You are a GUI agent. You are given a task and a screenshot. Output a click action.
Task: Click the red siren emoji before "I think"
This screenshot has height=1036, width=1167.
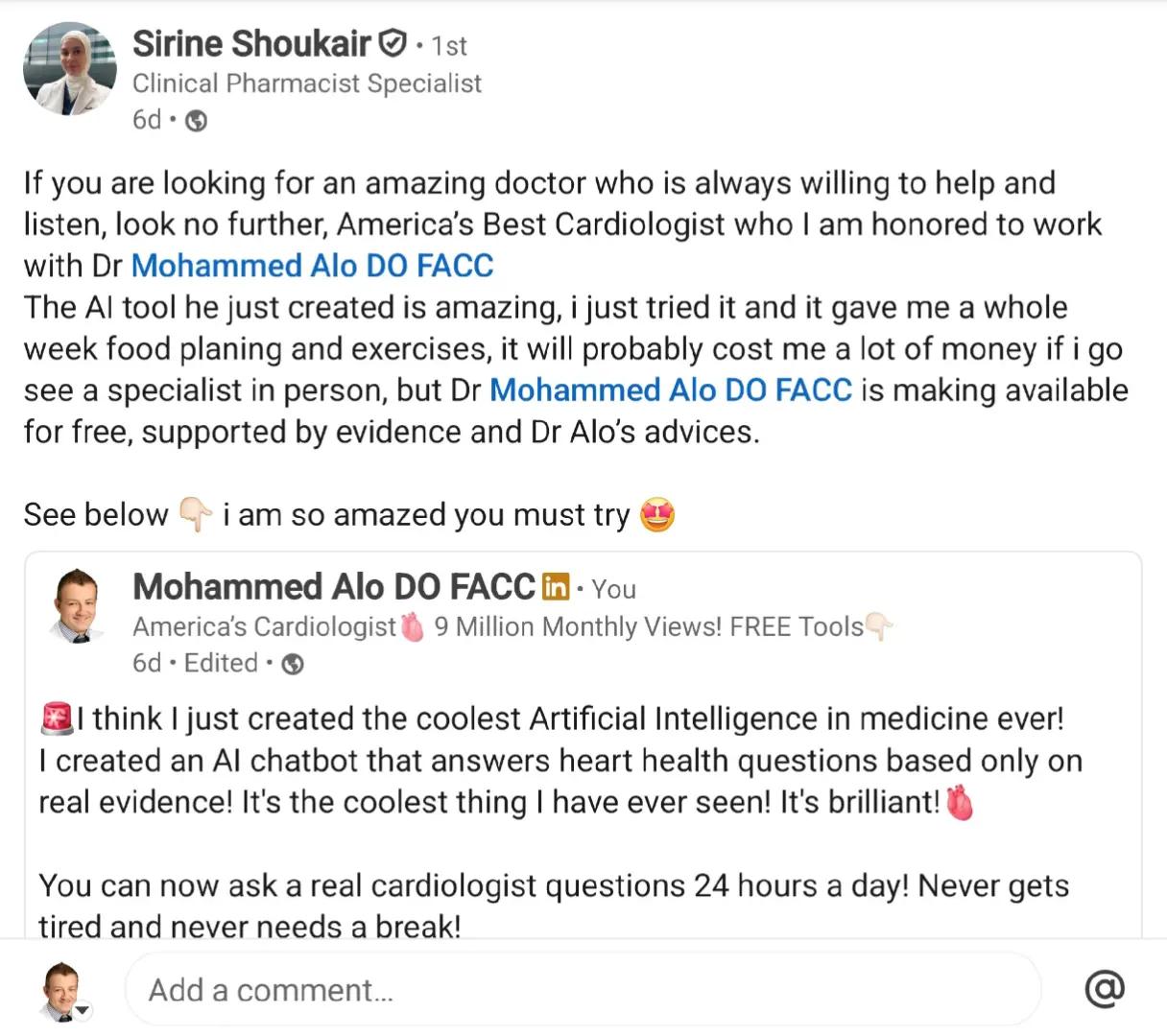[57, 718]
